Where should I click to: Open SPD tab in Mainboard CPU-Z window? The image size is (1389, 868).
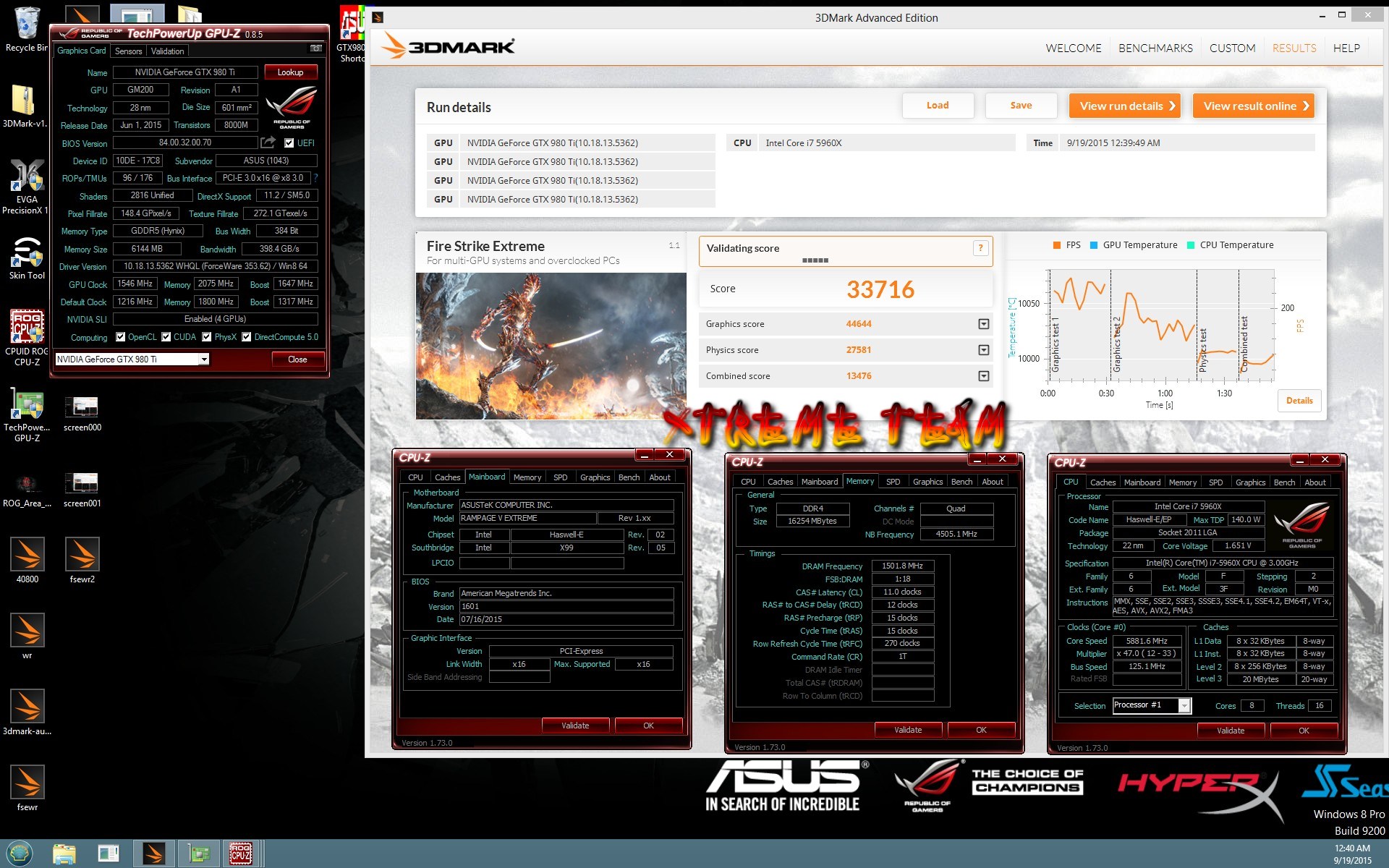click(x=560, y=477)
